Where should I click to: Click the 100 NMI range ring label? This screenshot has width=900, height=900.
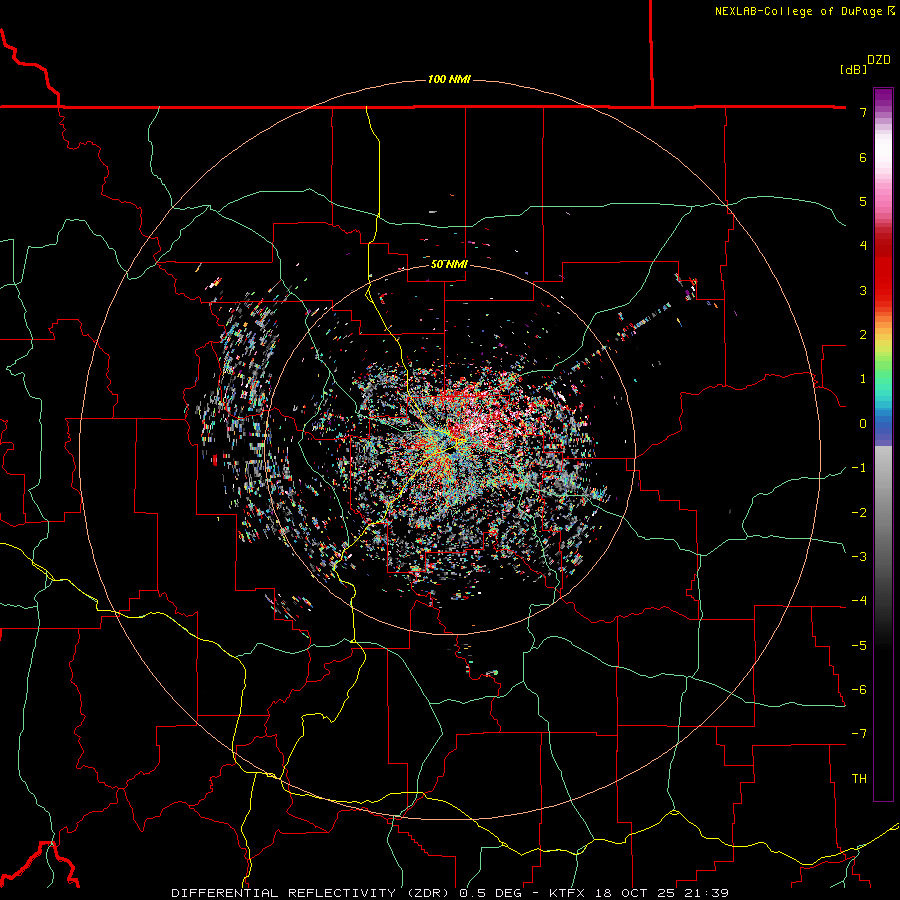point(449,79)
